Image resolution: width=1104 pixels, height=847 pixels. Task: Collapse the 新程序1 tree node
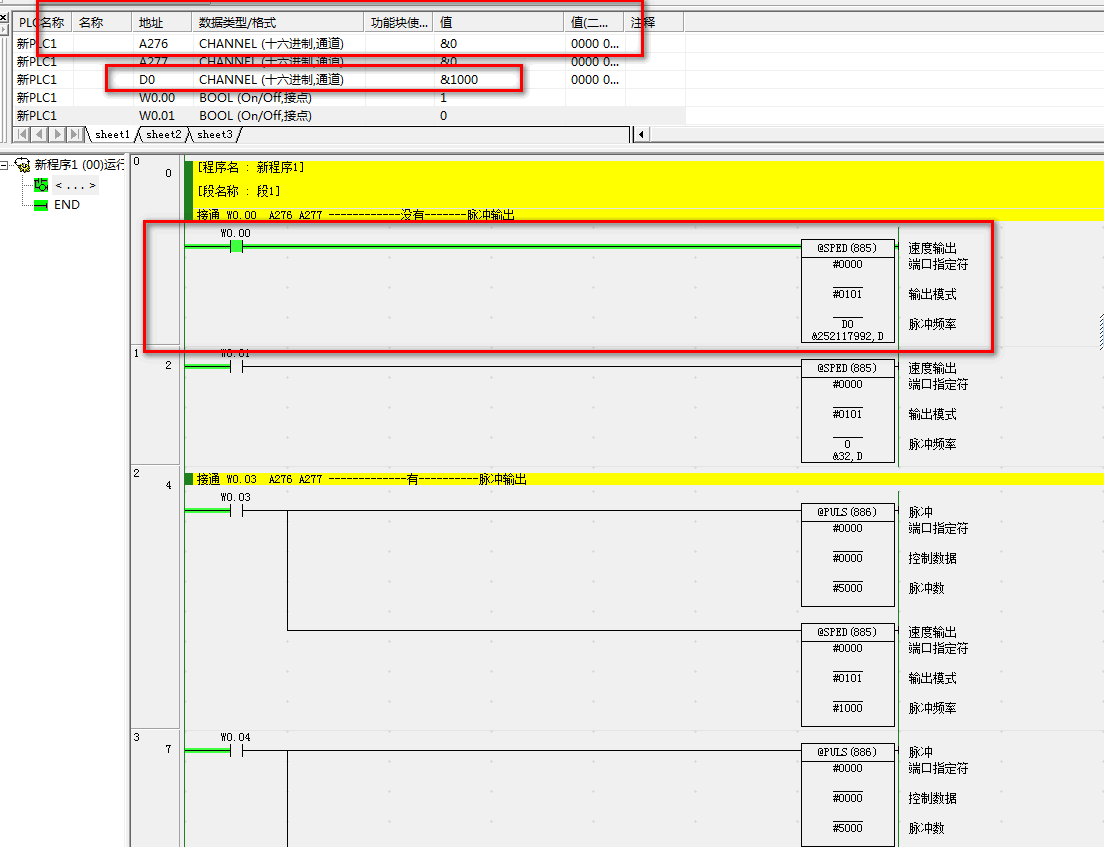pyautogui.click(x=6, y=165)
